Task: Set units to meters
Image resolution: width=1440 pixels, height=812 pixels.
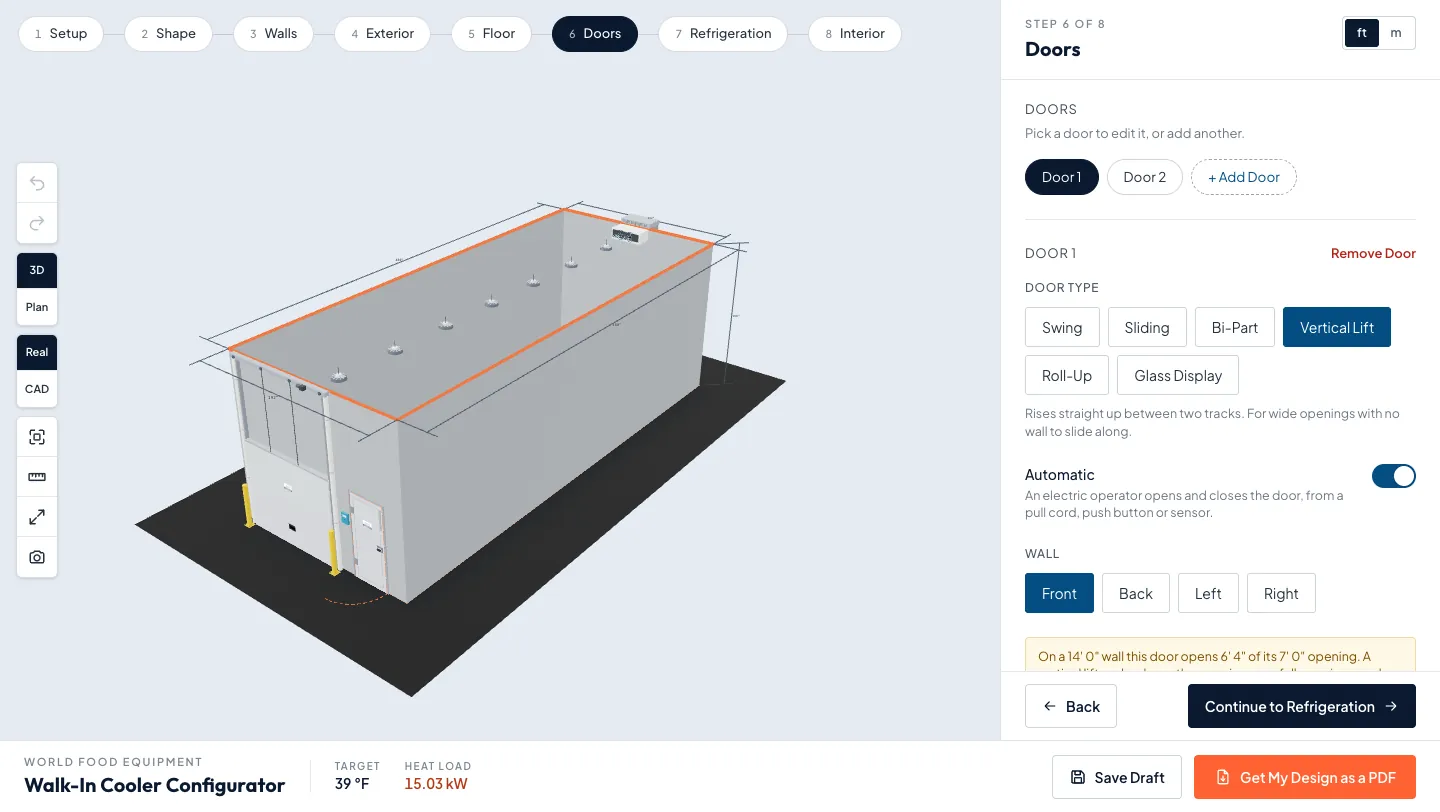Action: (1396, 33)
